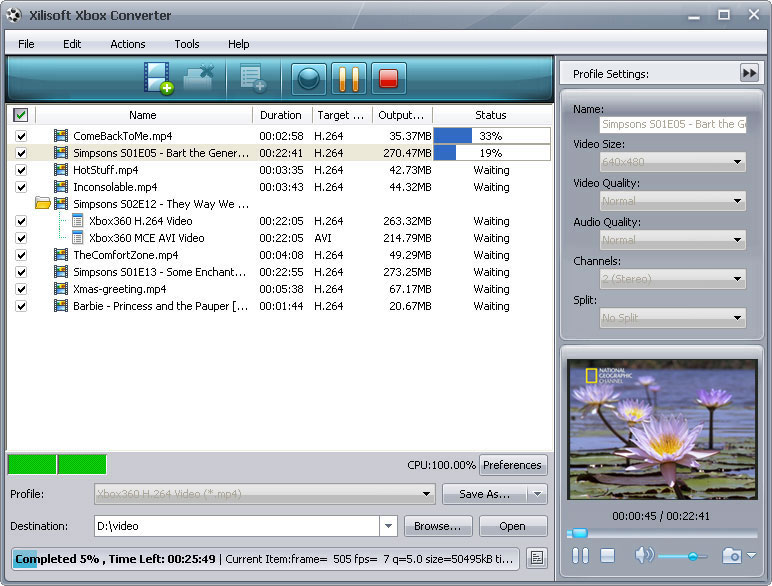
Task: Click the water lily preview thumbnail
Action: 662,429
